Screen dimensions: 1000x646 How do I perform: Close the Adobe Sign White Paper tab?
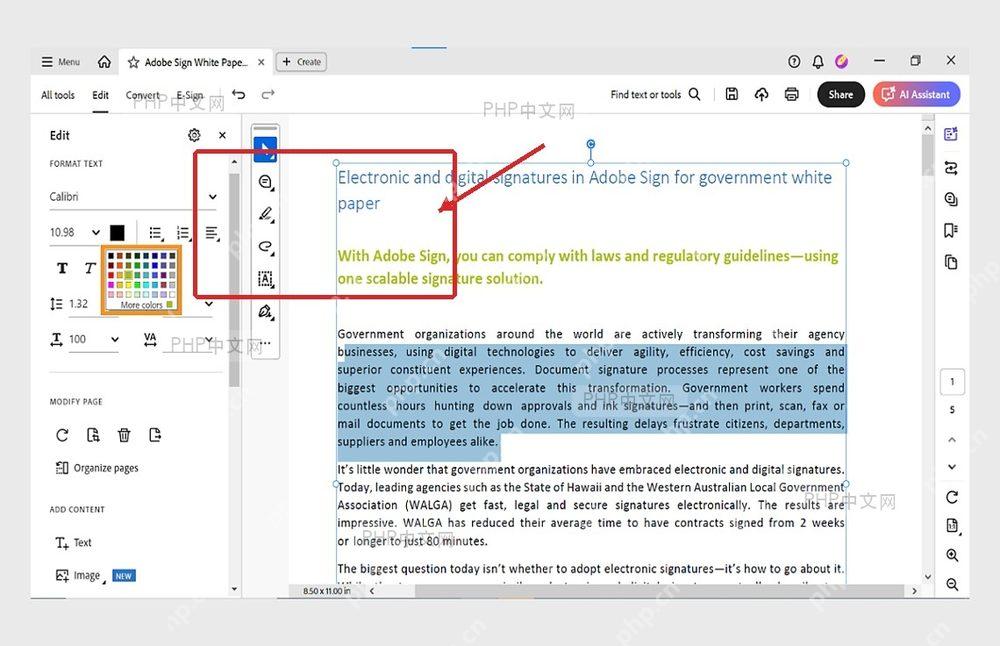coord(261,62)
